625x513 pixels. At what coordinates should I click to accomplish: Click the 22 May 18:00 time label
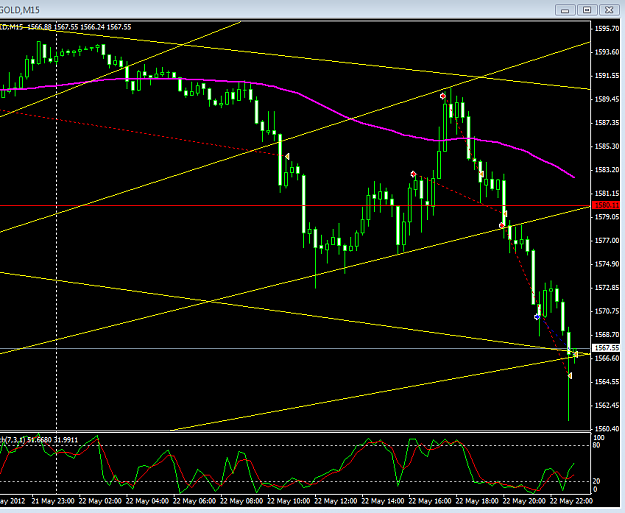point(477,501)
